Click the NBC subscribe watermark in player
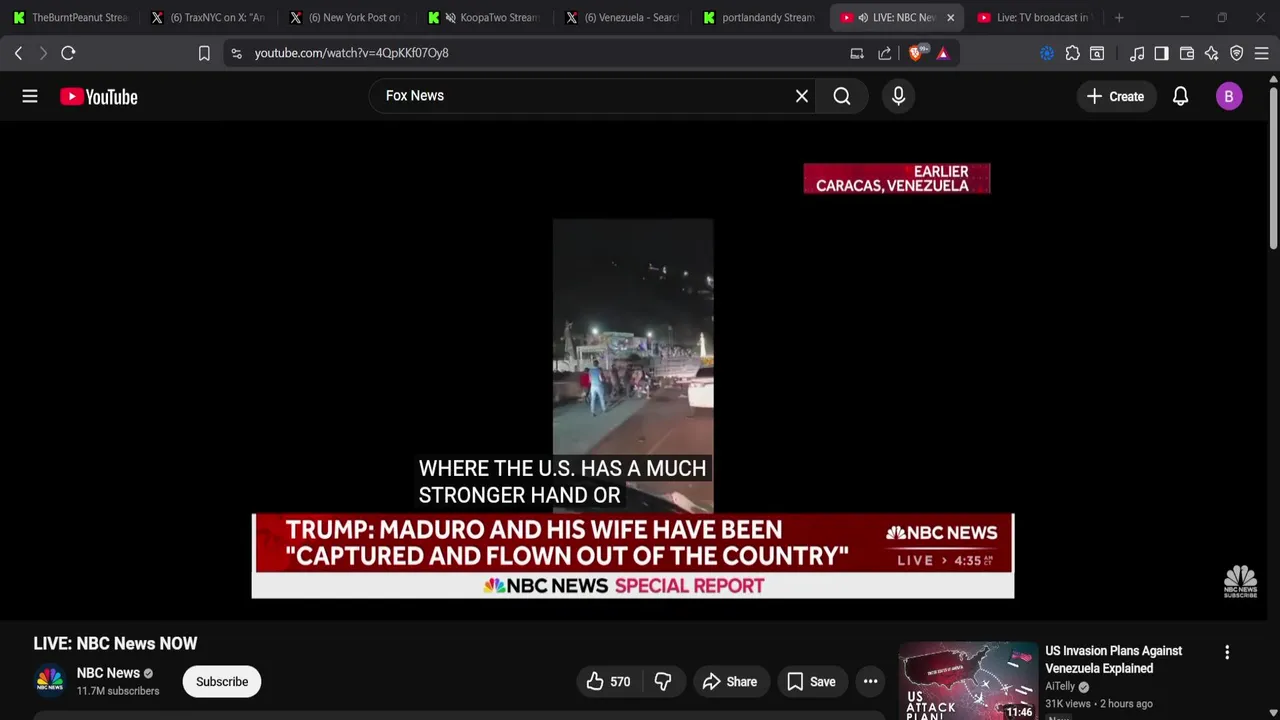The image size is (1280, 720). pos(1240,581)
